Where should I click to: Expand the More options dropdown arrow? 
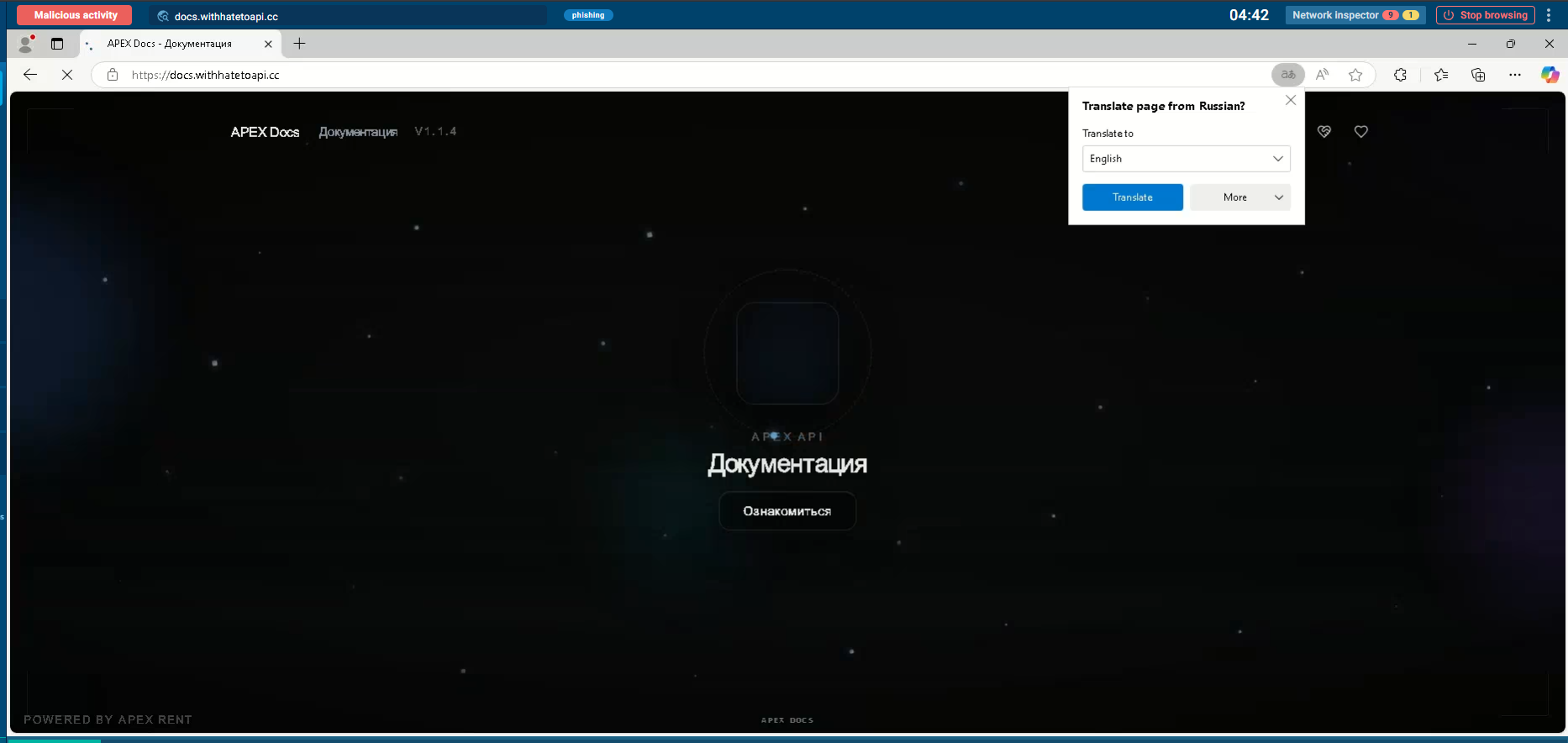point(1279,198)
